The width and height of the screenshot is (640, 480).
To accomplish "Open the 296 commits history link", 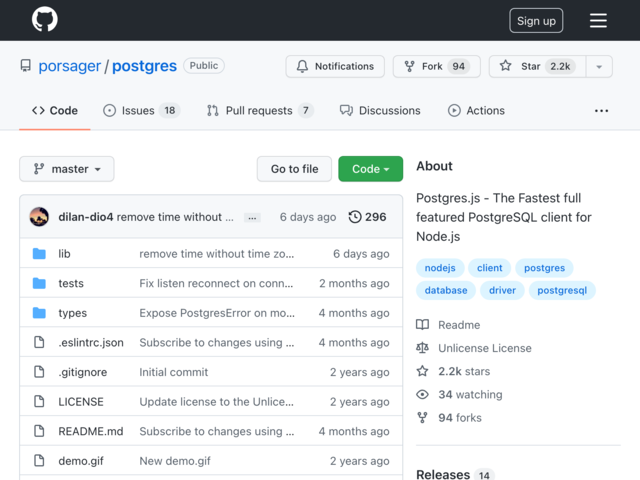I will (367, 217).
